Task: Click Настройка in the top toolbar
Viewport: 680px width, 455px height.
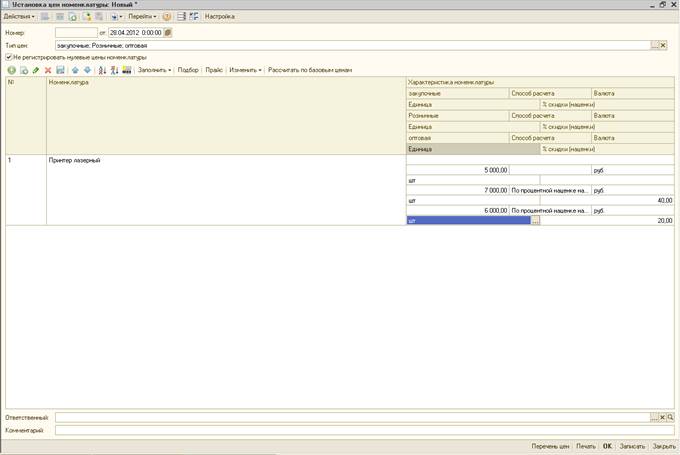Action: [220, 17]
